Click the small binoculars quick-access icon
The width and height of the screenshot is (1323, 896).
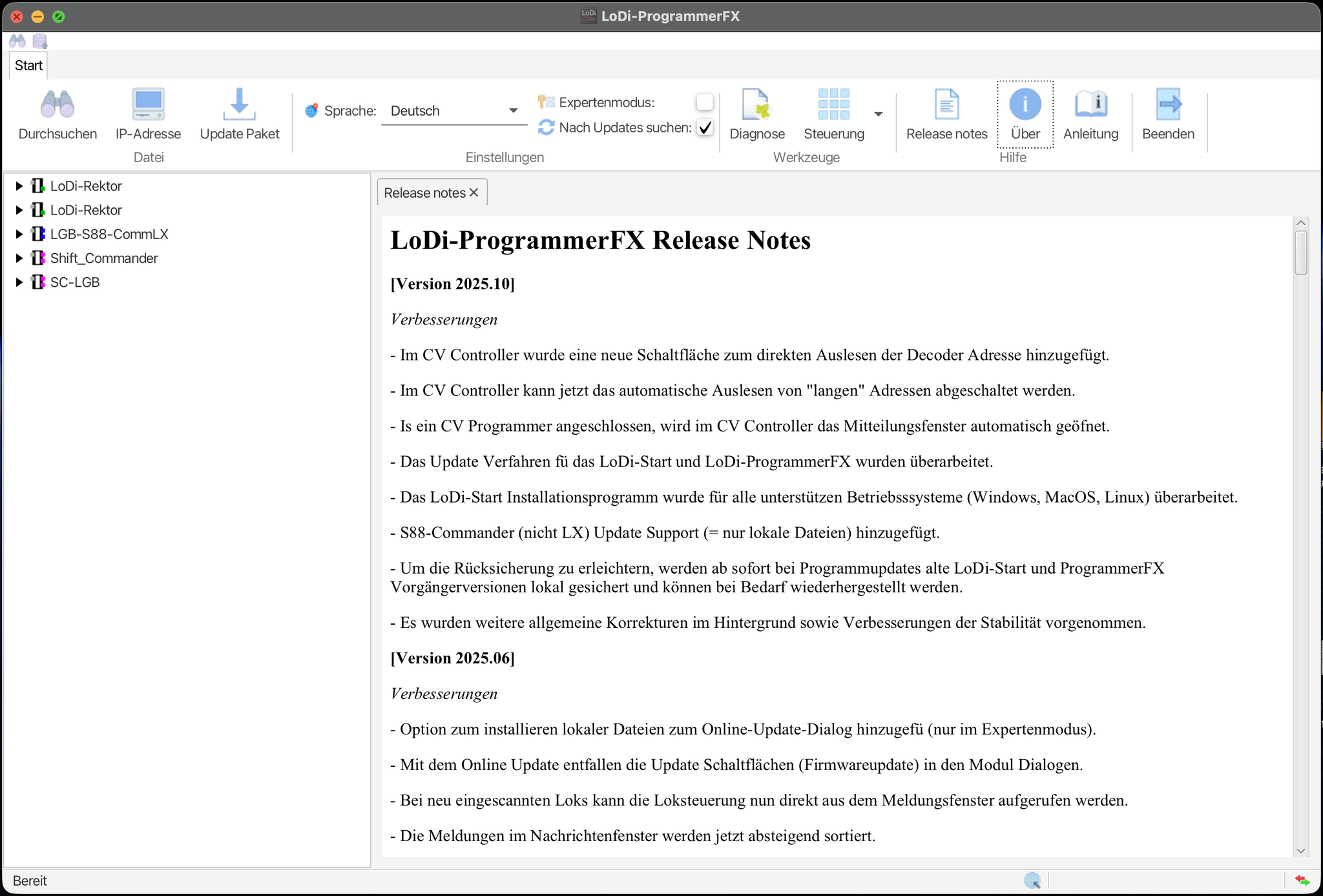tap(17, 41)
